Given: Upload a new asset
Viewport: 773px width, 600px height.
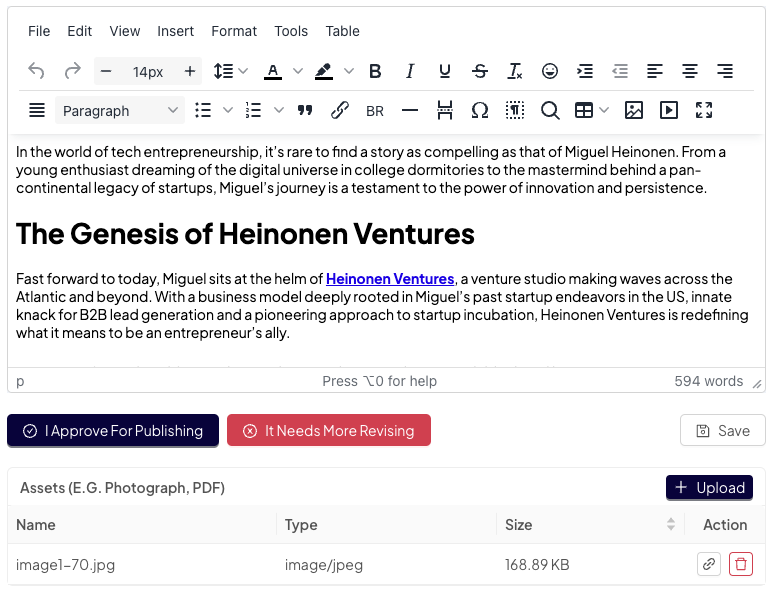Looking at the screenshot, I should point(709,488).
